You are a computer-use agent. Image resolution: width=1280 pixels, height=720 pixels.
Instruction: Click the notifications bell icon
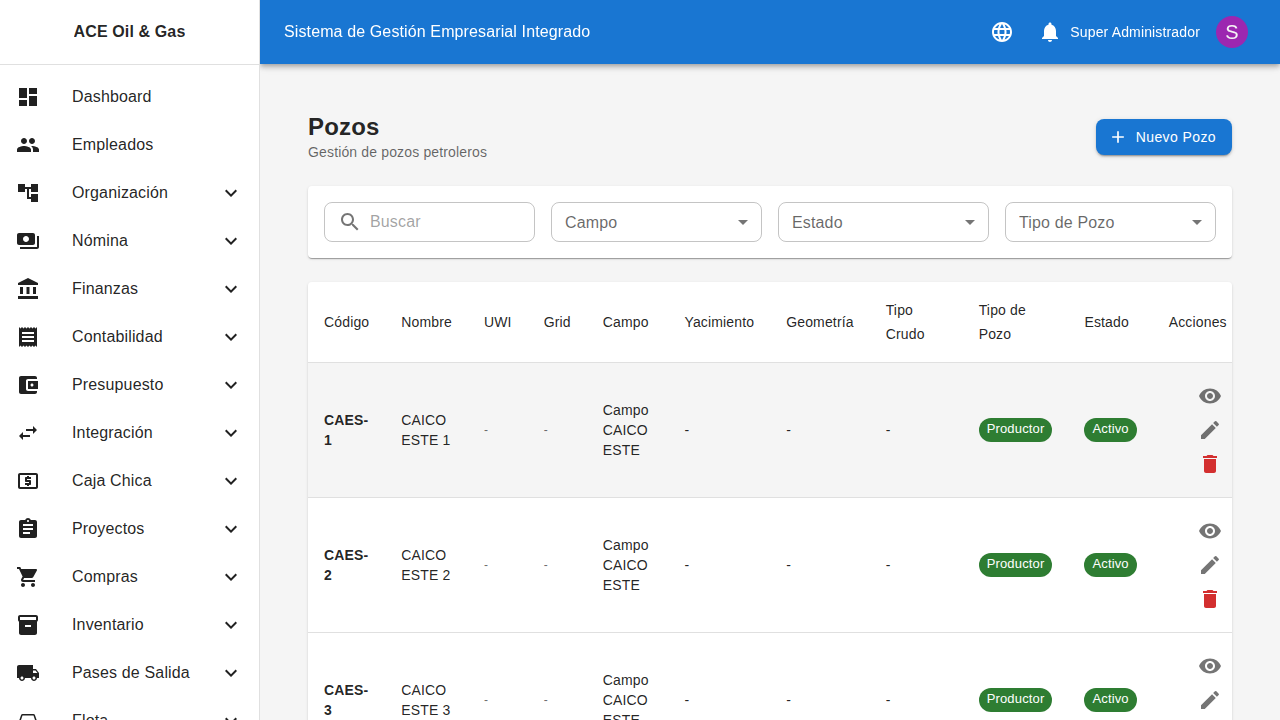click(1049, 32)
